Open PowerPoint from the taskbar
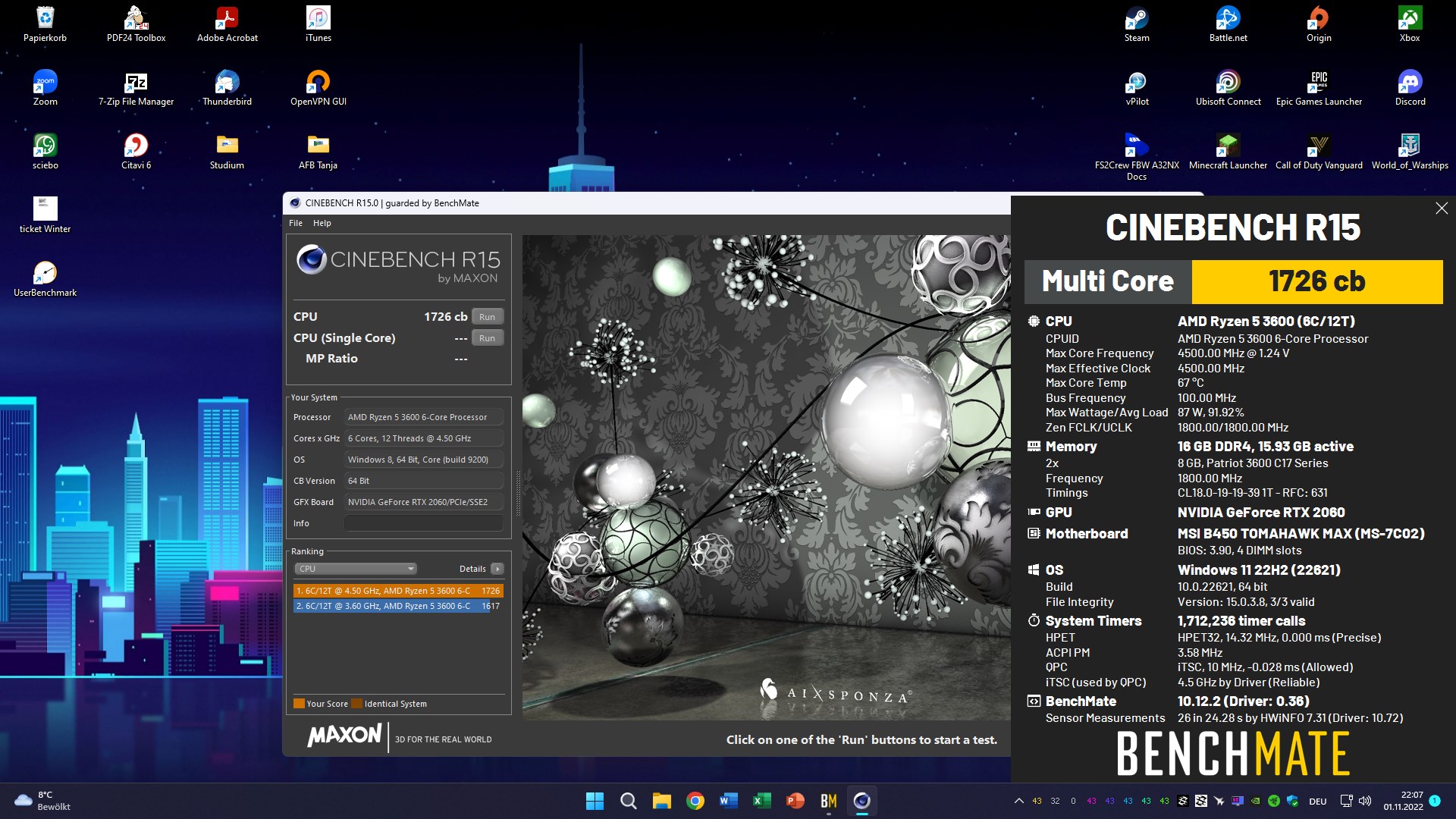Image resolution: width=1456 pixels, height=819 pixels. 795,801
